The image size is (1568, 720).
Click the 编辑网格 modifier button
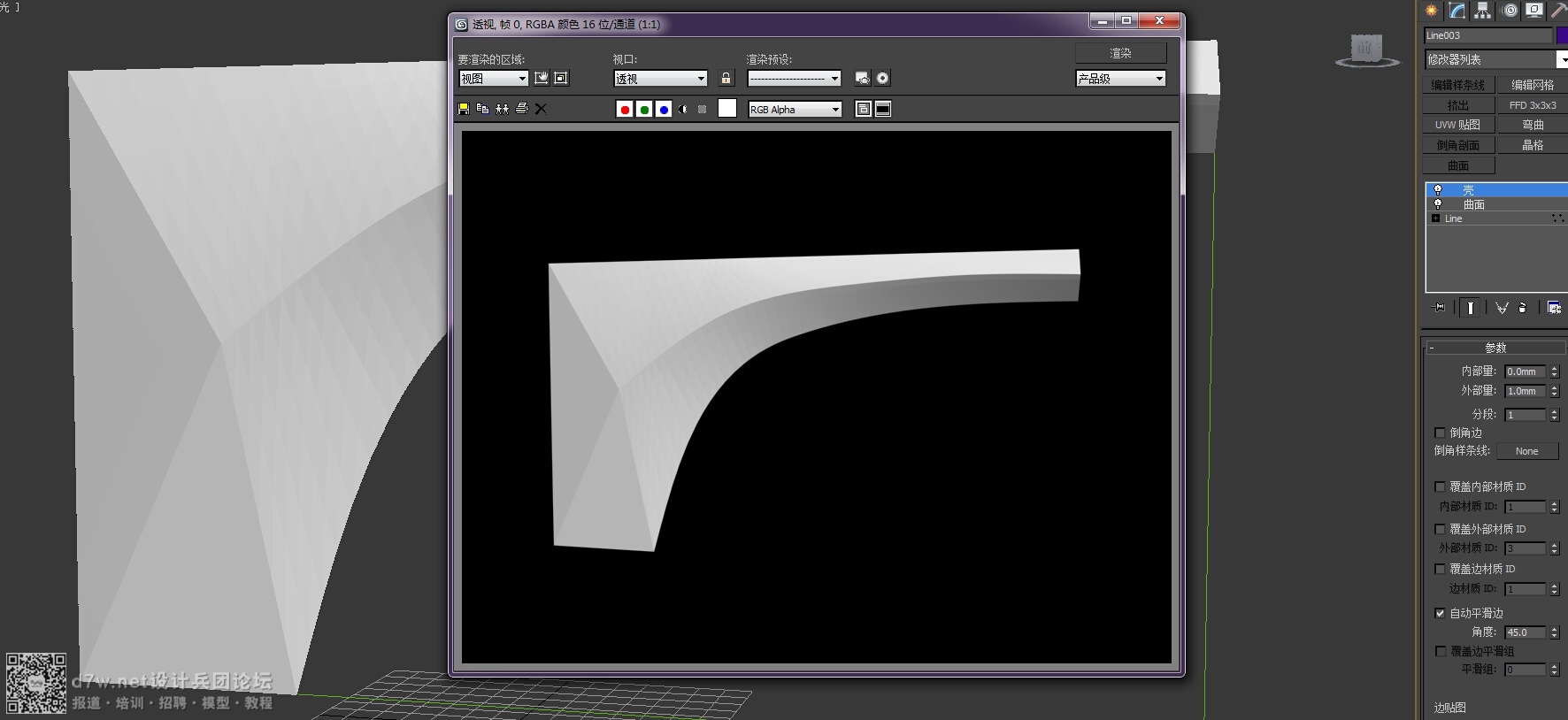coord(1533,85)
